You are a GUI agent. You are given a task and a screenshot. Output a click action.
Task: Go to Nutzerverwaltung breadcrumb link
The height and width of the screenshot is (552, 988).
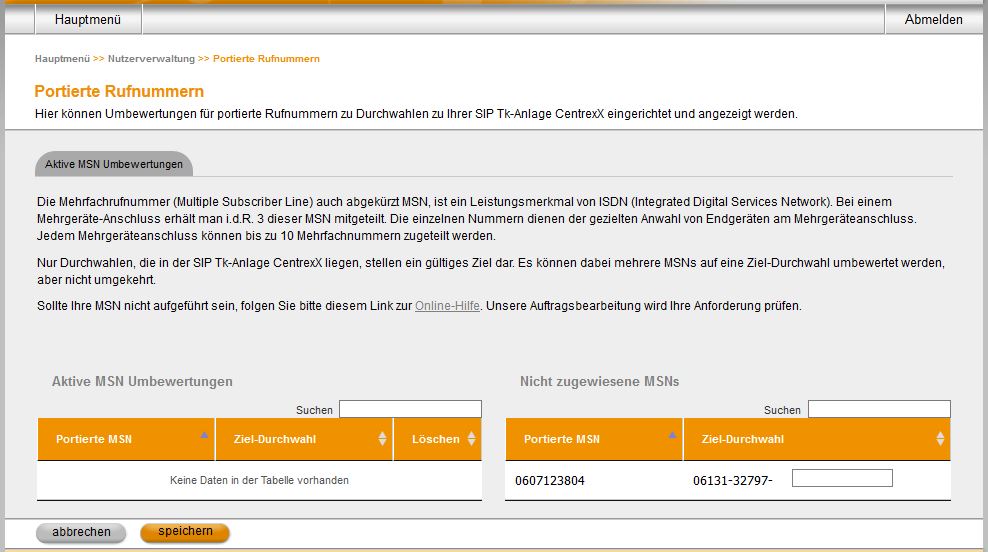click(151, 59)
